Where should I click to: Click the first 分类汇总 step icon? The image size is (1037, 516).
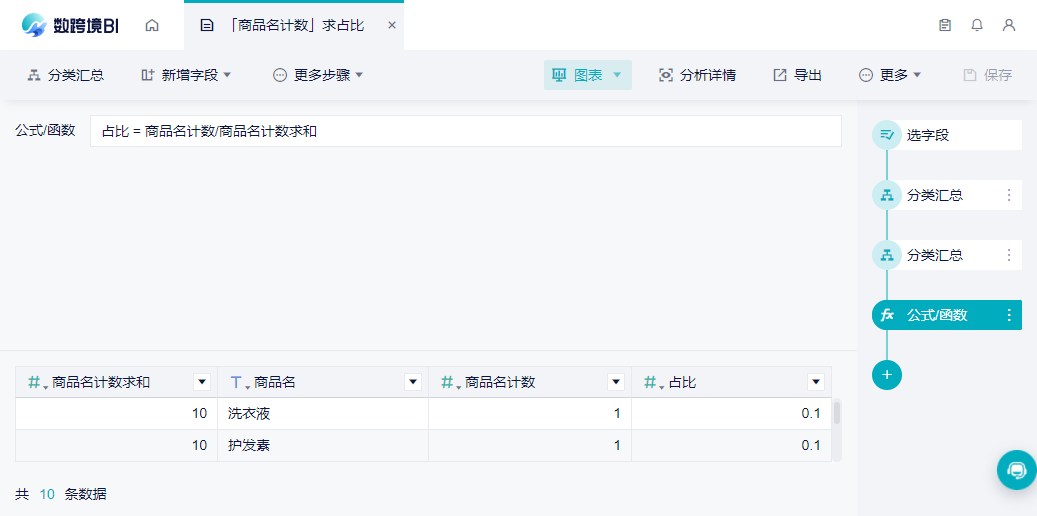coord(887,195)
